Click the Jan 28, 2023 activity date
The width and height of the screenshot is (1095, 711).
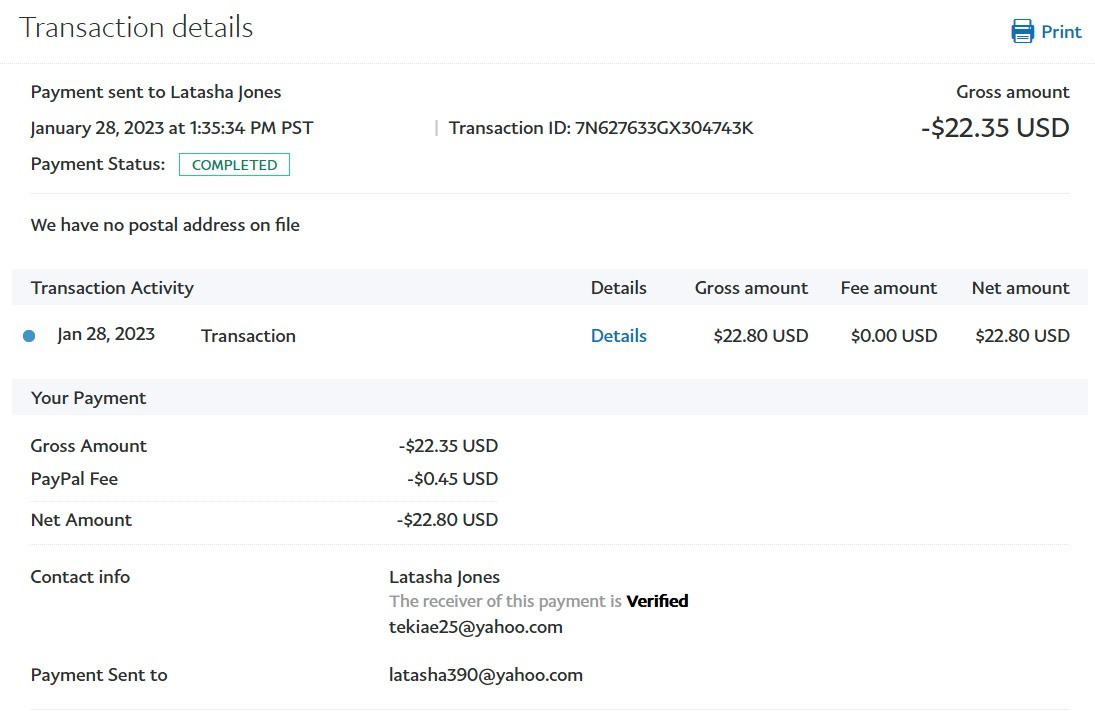[x=106, y=334]
